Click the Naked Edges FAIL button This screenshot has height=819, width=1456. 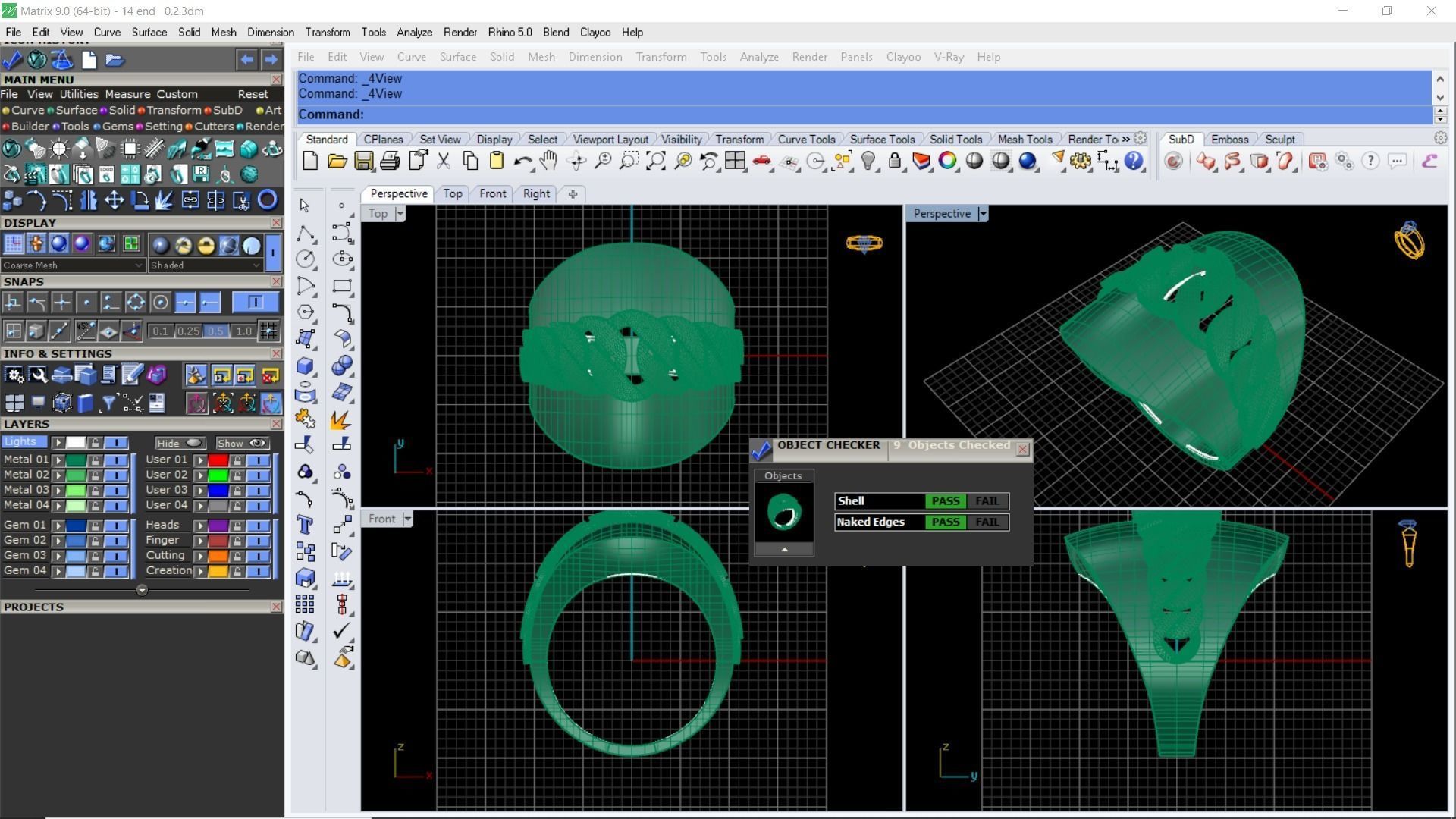987,522
